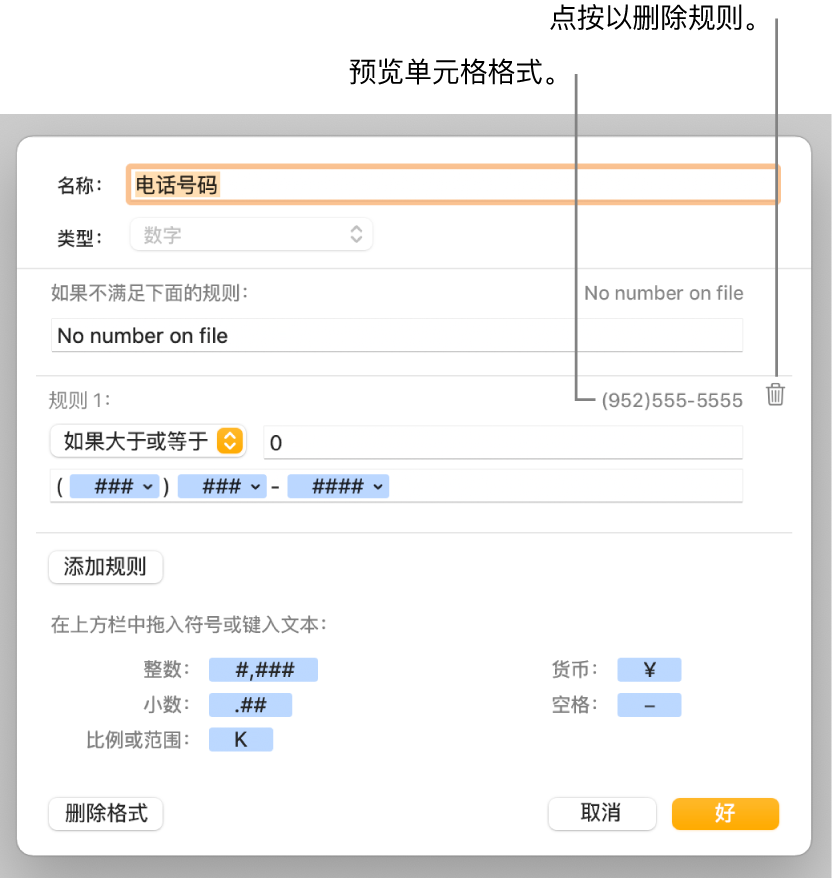833x878 pixels.
Task: Click the 添加规则 button
Action: 105,567
